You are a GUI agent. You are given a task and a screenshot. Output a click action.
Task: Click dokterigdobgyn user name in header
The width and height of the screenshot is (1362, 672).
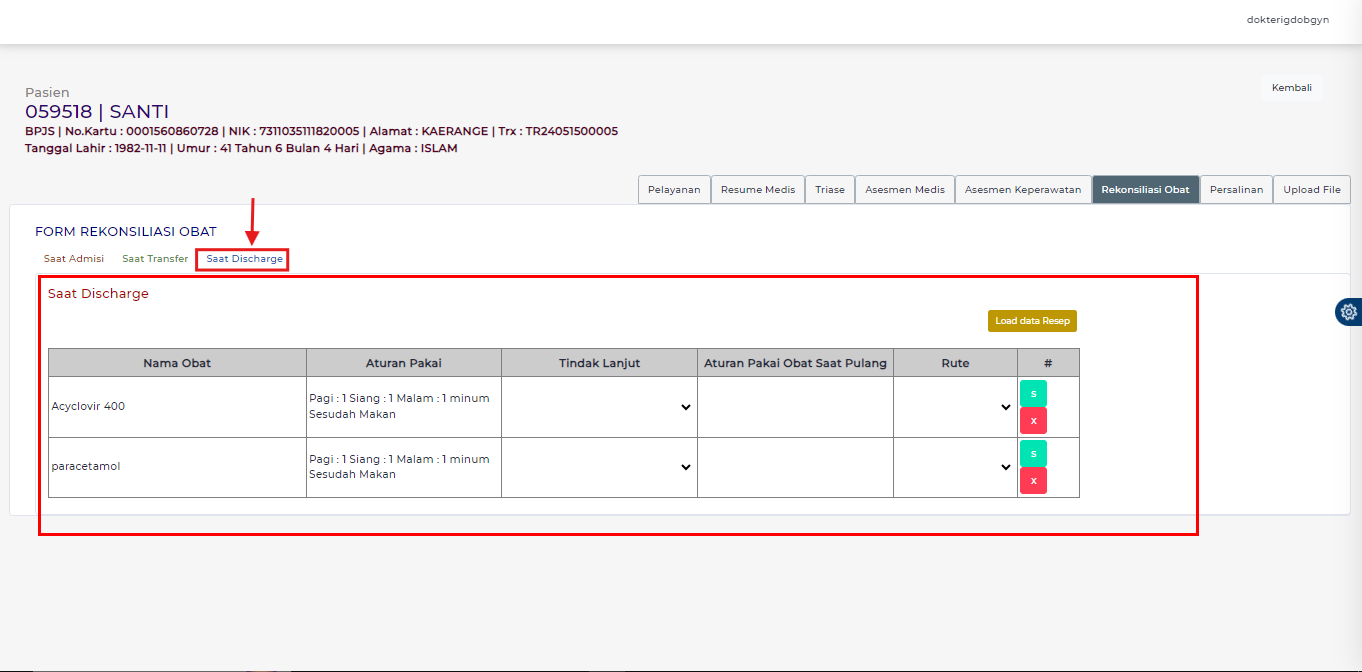(x=1287, y=20)
